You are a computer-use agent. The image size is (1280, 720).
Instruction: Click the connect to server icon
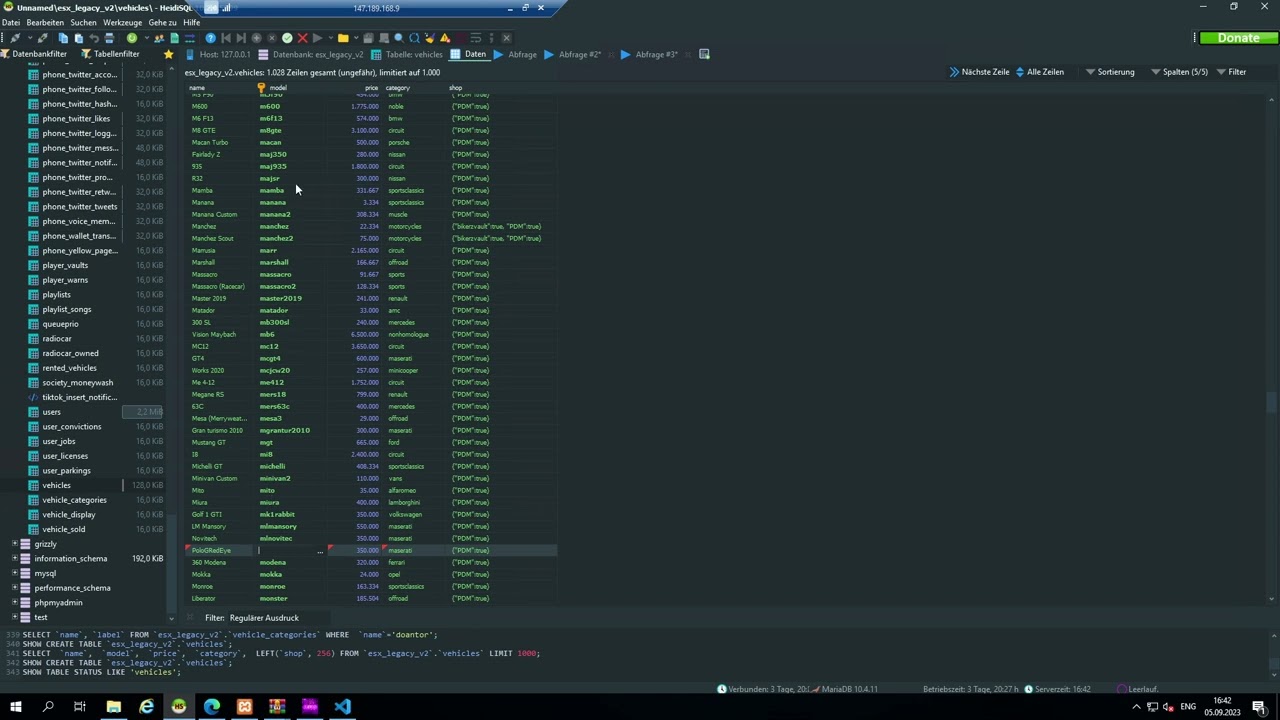[x=15, y=38]
